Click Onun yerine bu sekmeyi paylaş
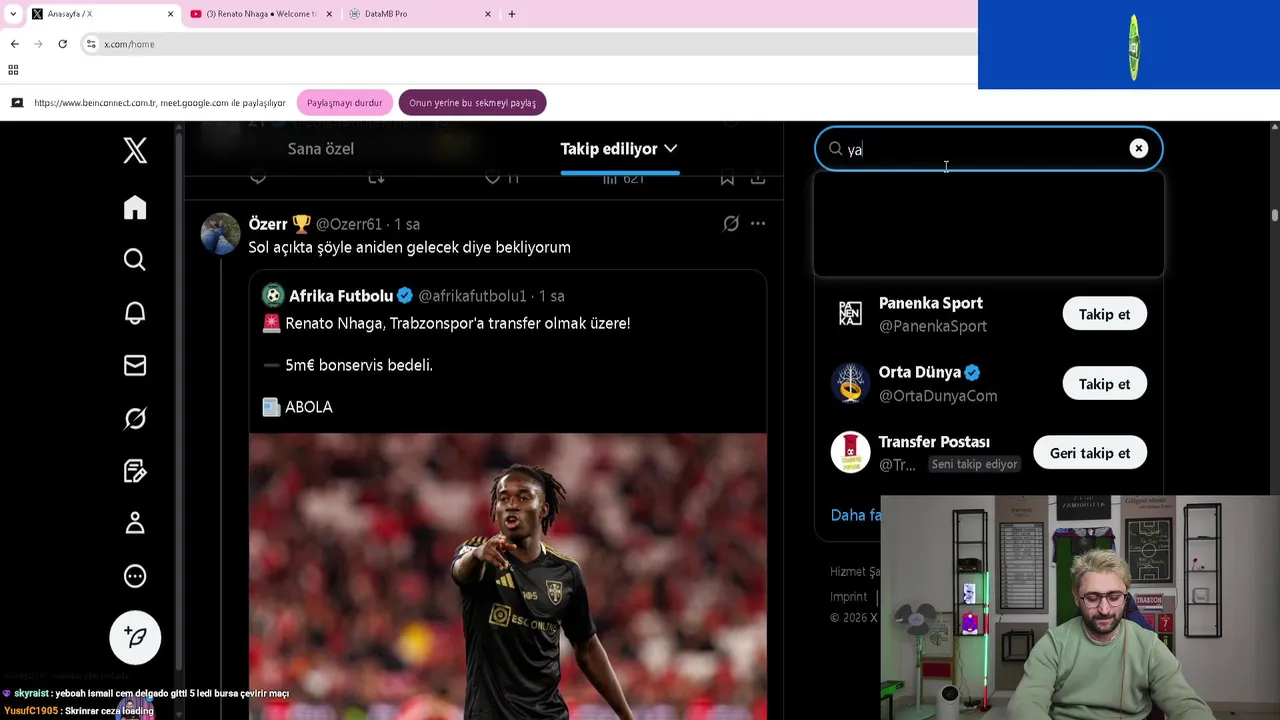Screen dimensions: 1280x720 472,103
